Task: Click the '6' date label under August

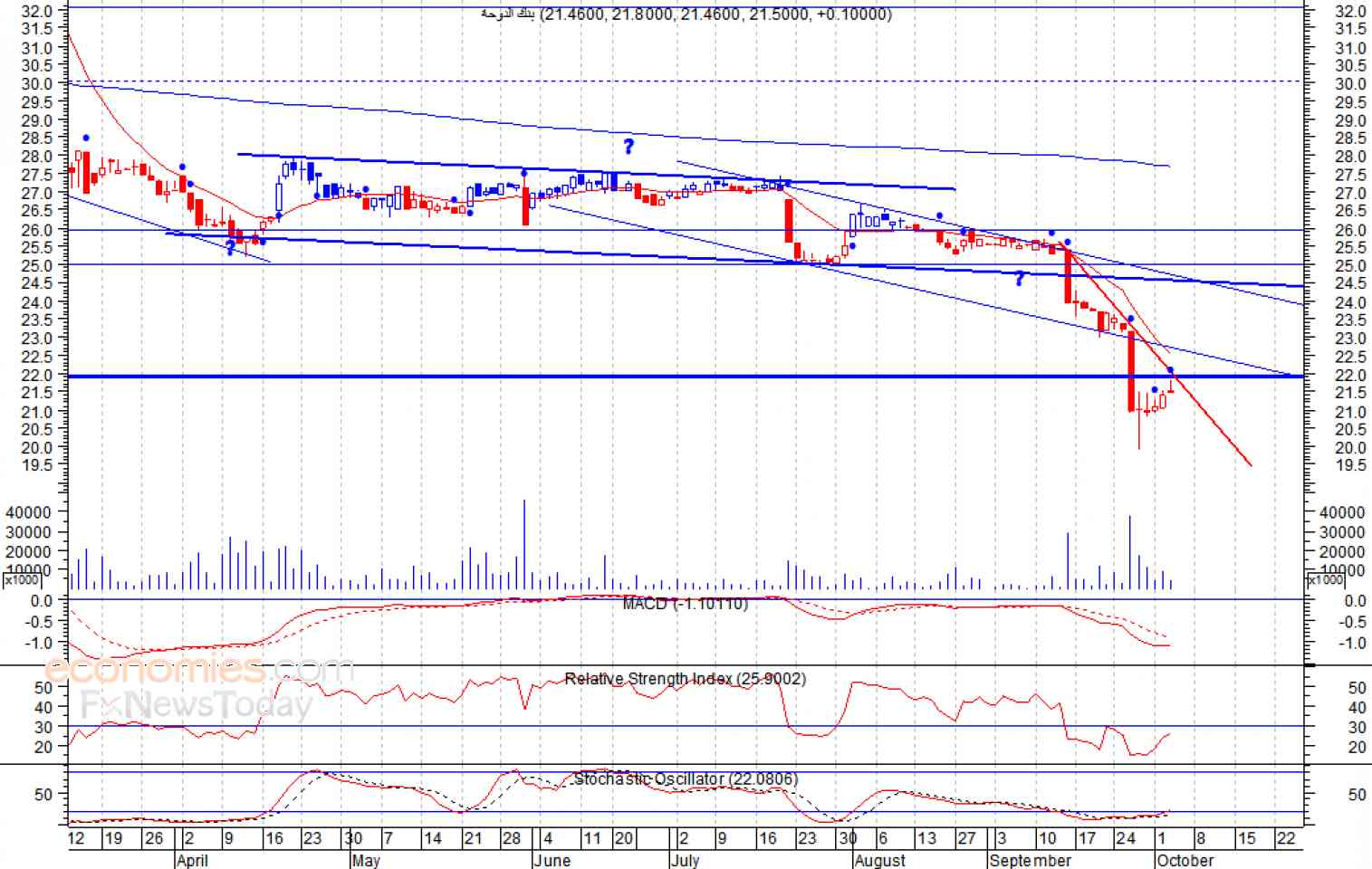Action: coord(883,838)
